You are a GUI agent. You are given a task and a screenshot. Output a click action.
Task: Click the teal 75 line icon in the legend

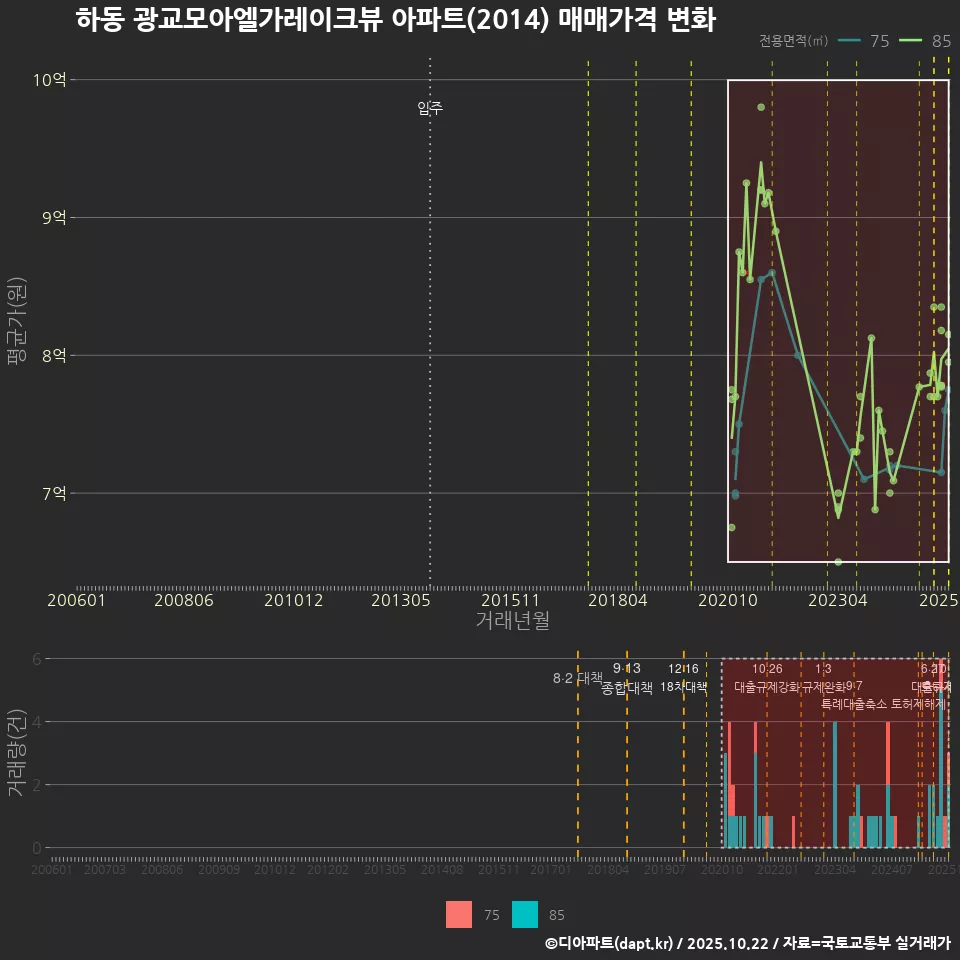[x=850, y=42]
